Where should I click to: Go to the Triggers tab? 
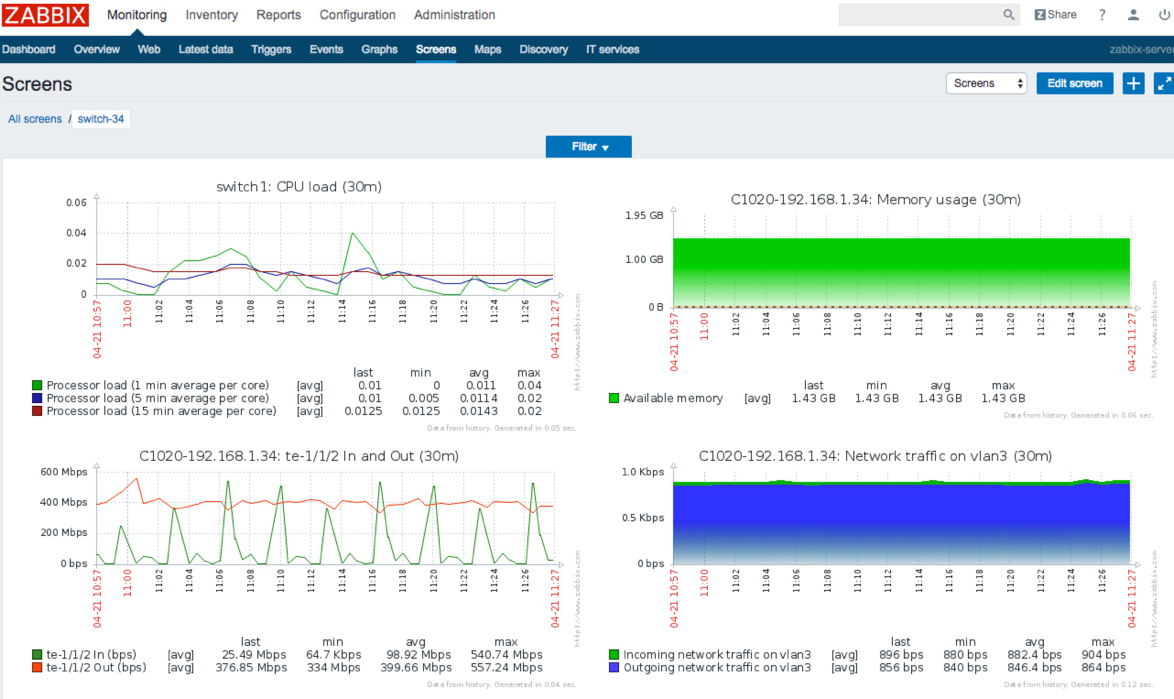click(x=271, y=49)
